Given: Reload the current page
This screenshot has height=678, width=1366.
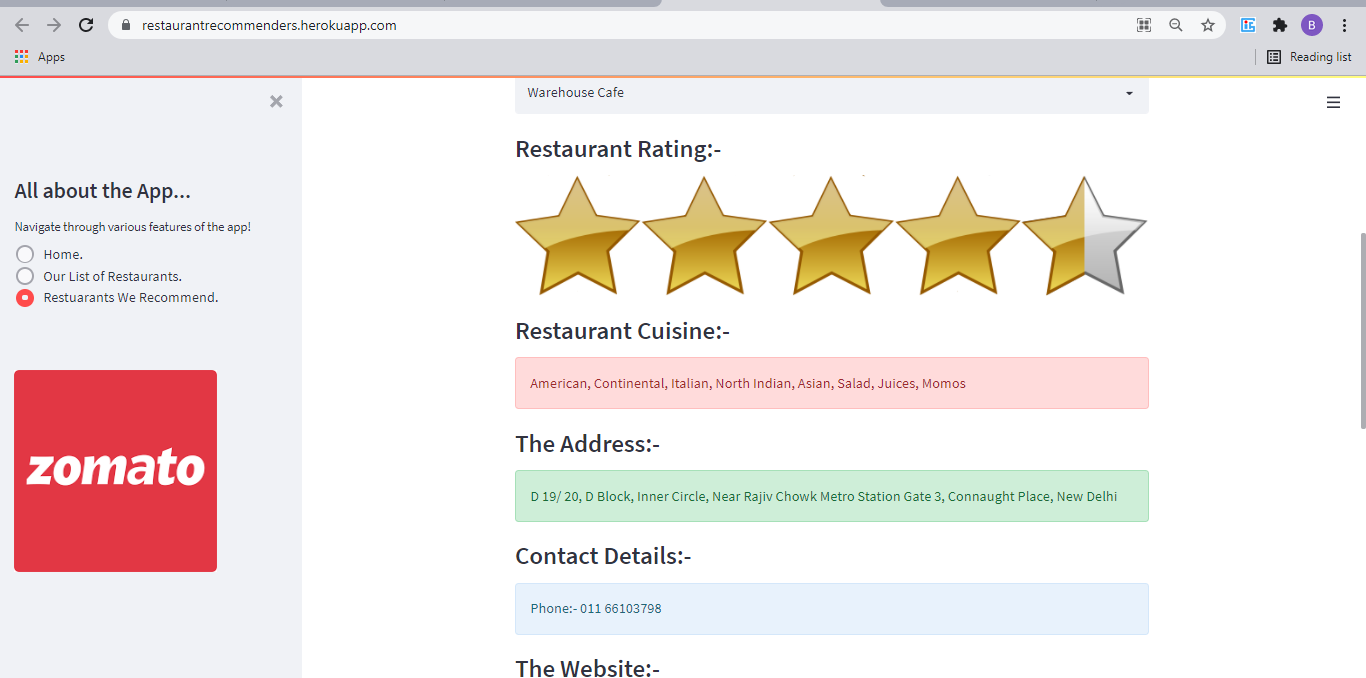Looking at the screenshot, I should pos(86,25).
